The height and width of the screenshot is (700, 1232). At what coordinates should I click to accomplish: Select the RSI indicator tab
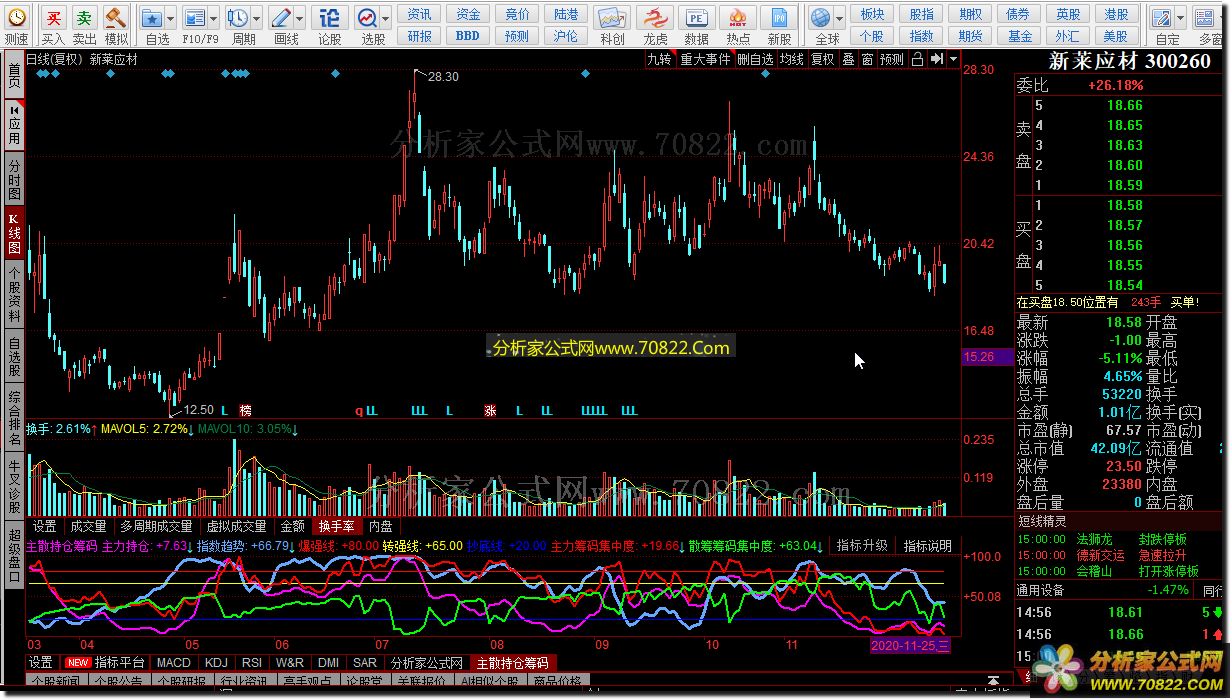click(252, 663)
